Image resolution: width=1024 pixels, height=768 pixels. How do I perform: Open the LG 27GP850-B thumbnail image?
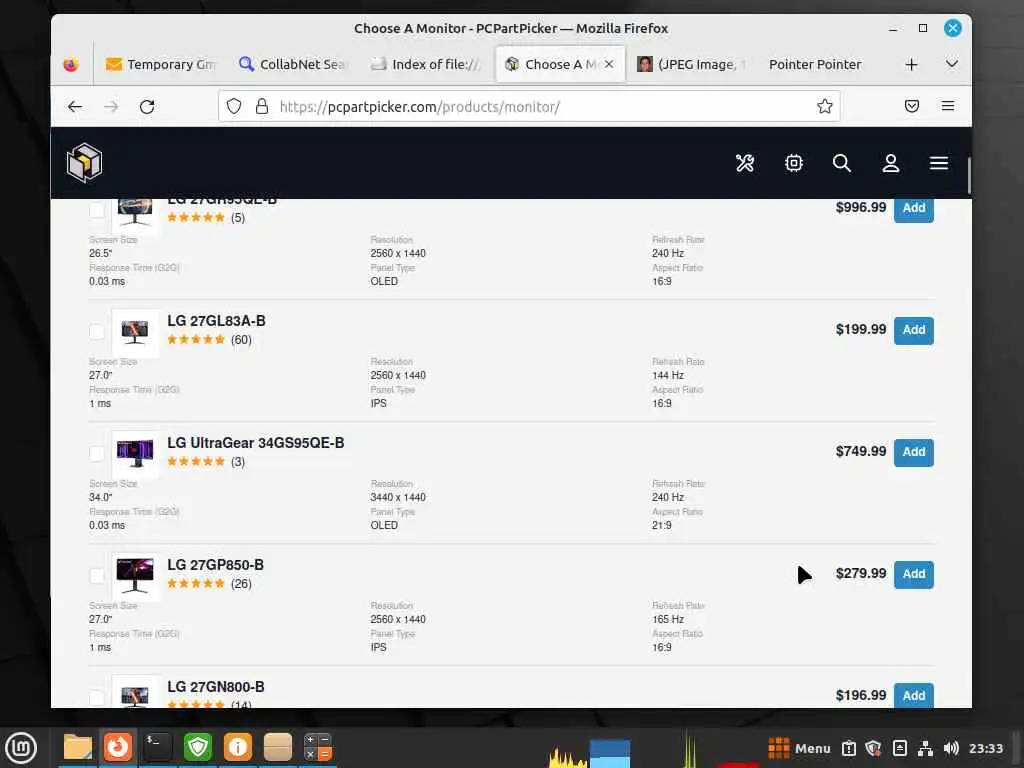135,577
